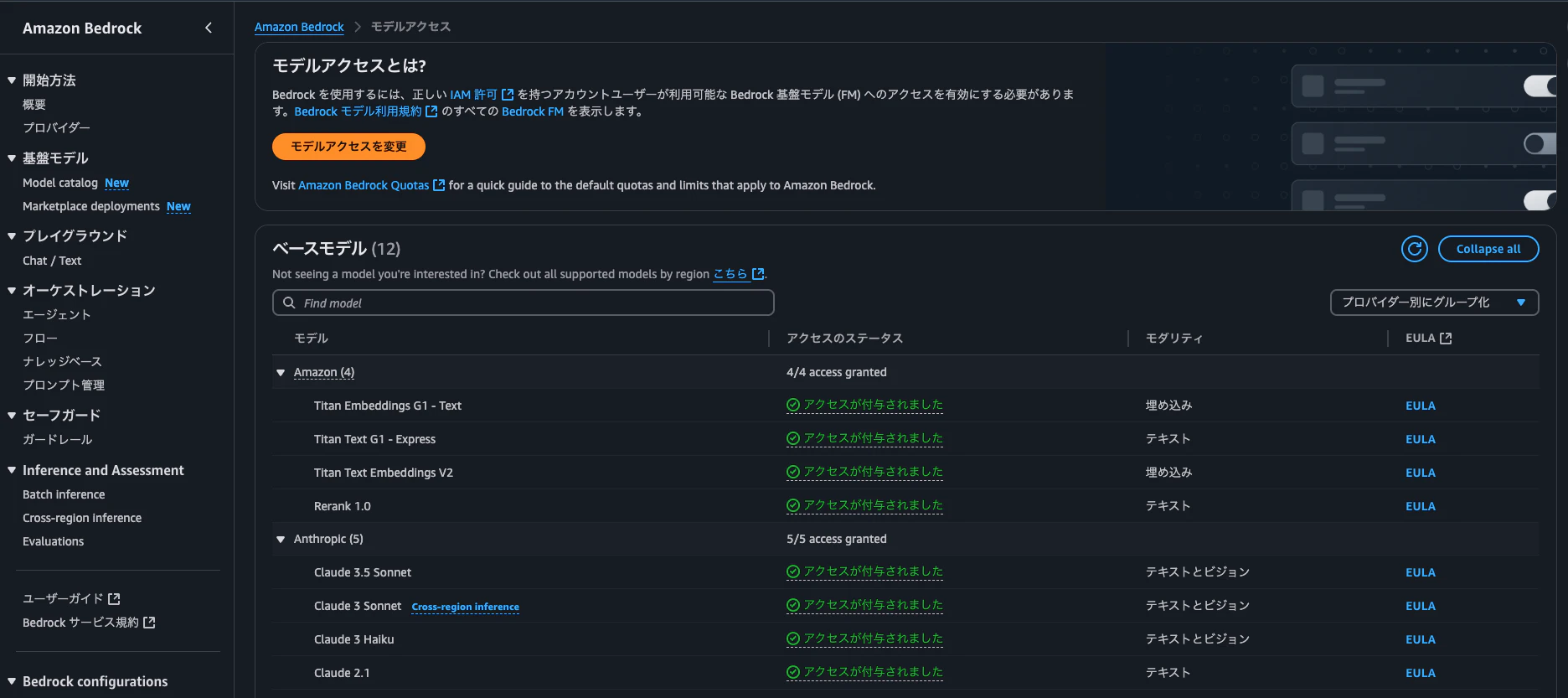Click the モデル column header
The width and height of the screenshot is (1568, 698).
pyautogui.click(x=312, y=339)
